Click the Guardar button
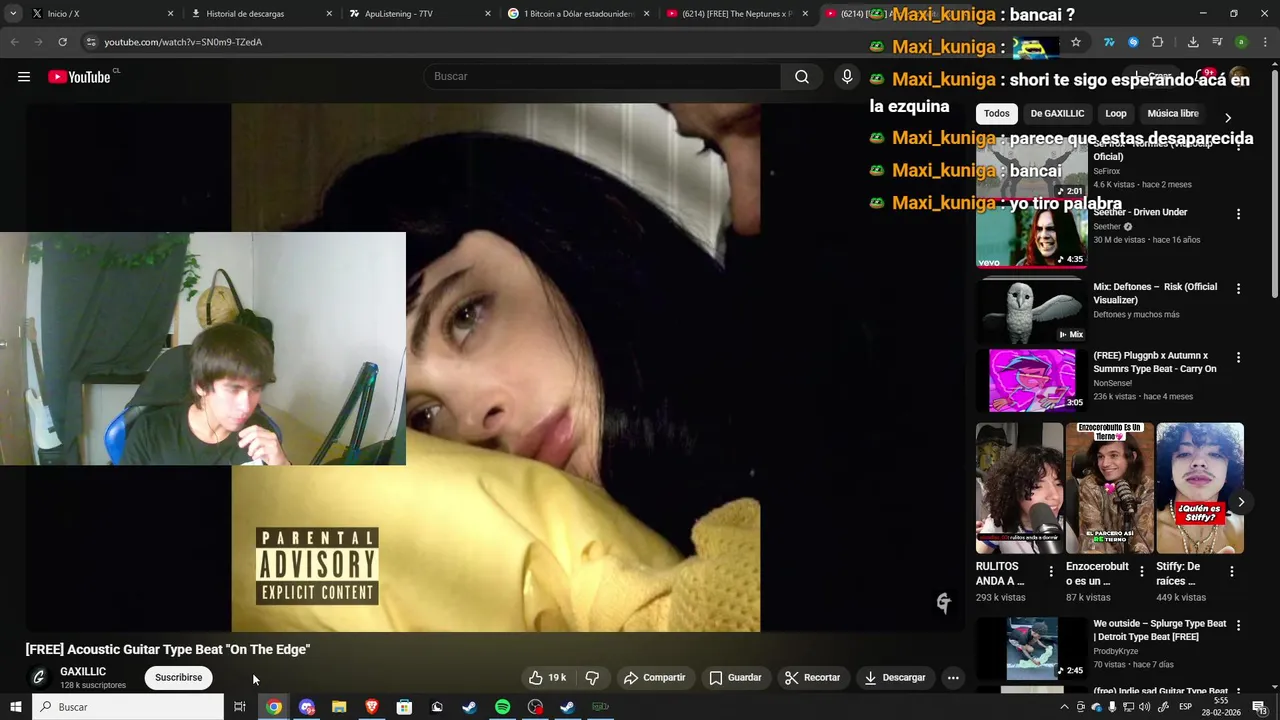Image resolution: width=1280 pixels, height=720 pixels. point(735,677)
